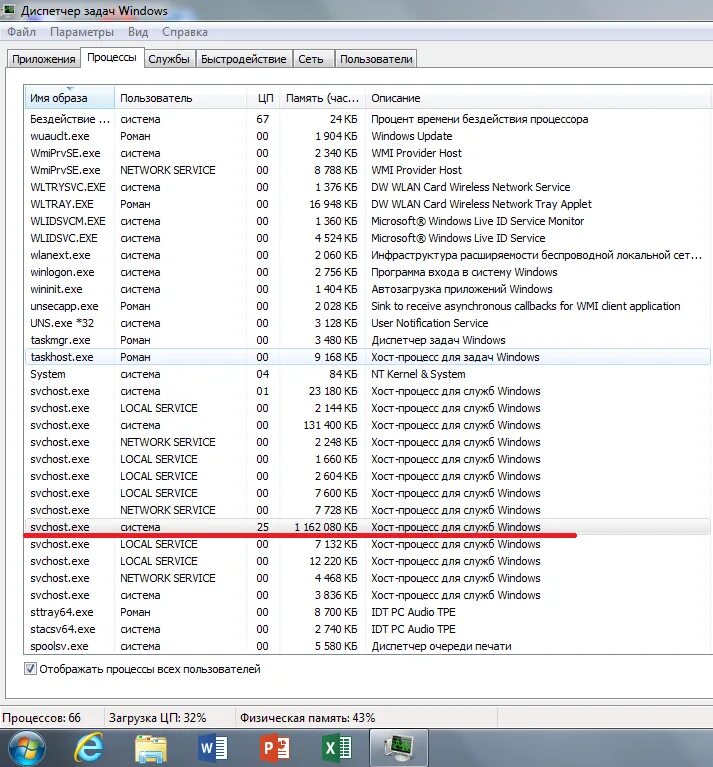This screenshot has width=713, height=767.
Task: Switch to the Сеть tab
Action: point(311,59)
